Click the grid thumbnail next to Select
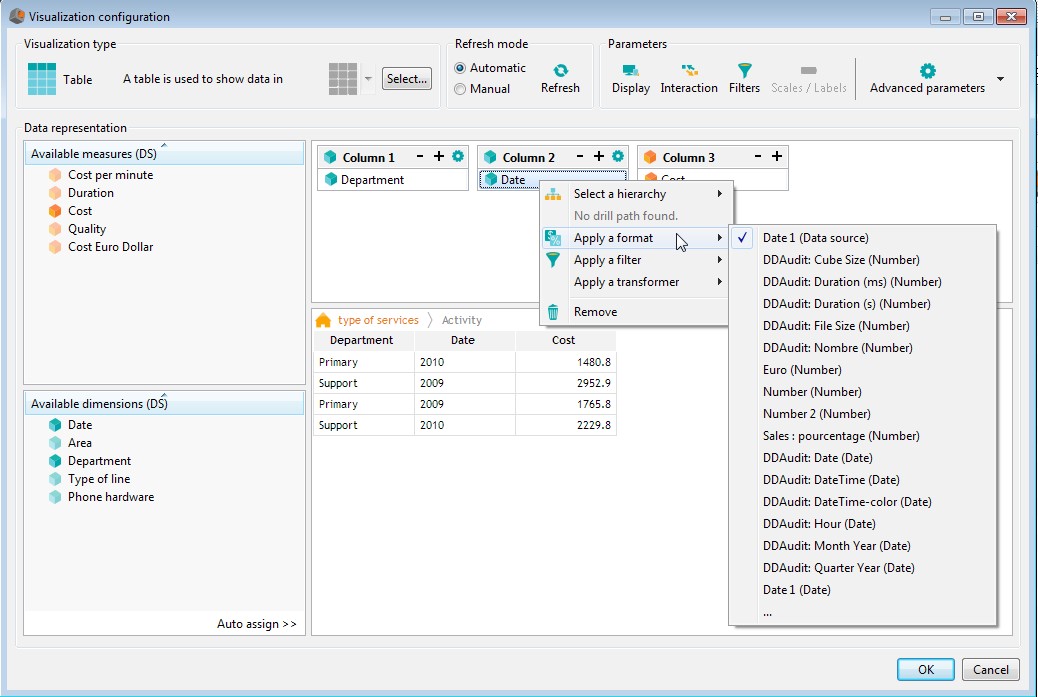Screen dimensions: 1038x697 pos(343,79)
